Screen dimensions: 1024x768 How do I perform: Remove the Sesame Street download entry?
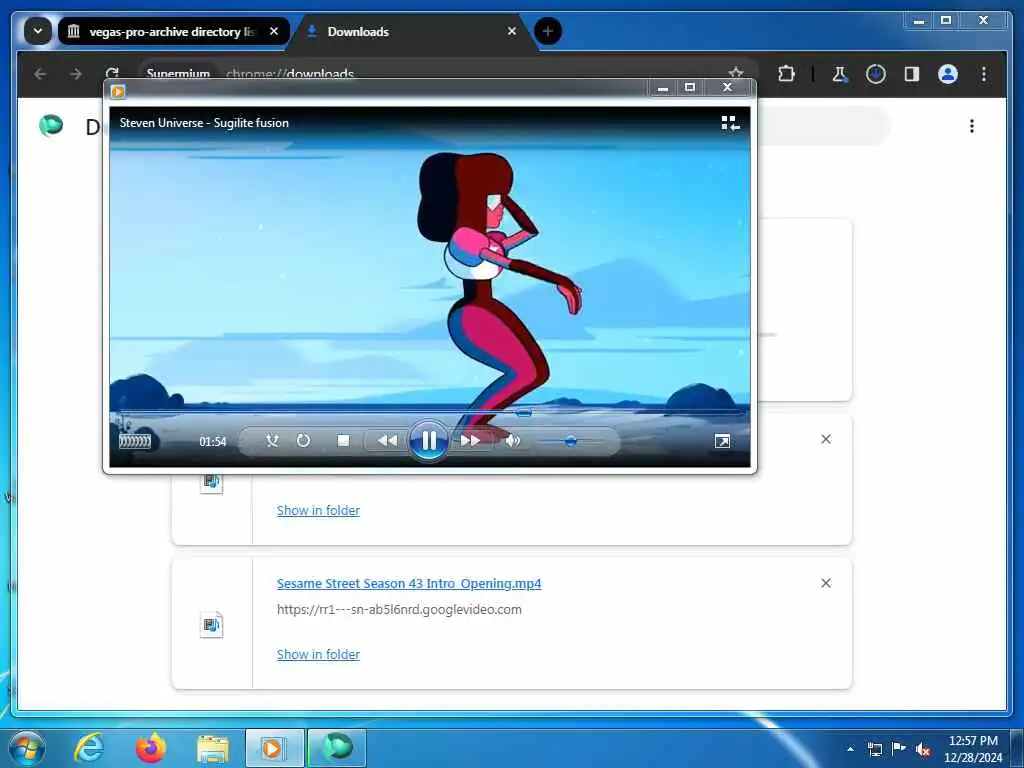point(826,583)
